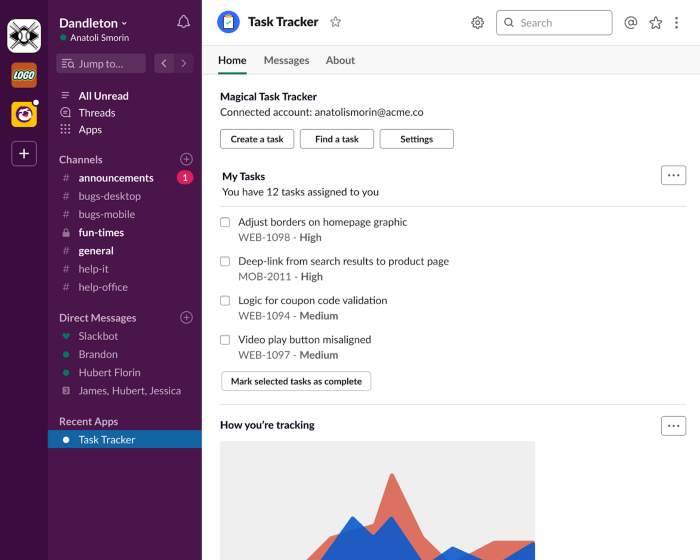Click Create a task button

257,139
